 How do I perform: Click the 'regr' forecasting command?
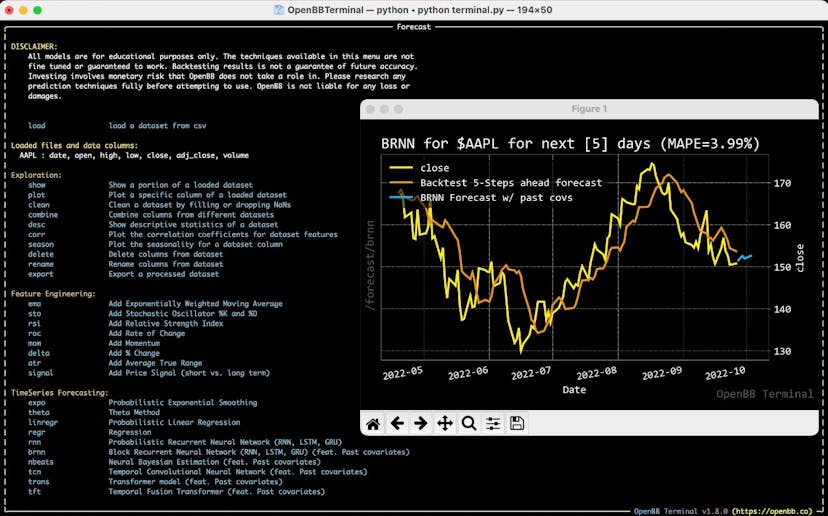(x=37, y=432)
